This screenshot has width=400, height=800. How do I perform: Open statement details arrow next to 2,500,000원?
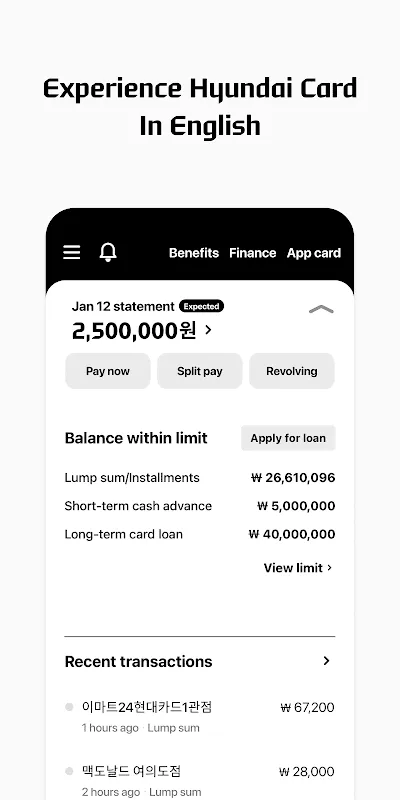[x=208, y=330]
